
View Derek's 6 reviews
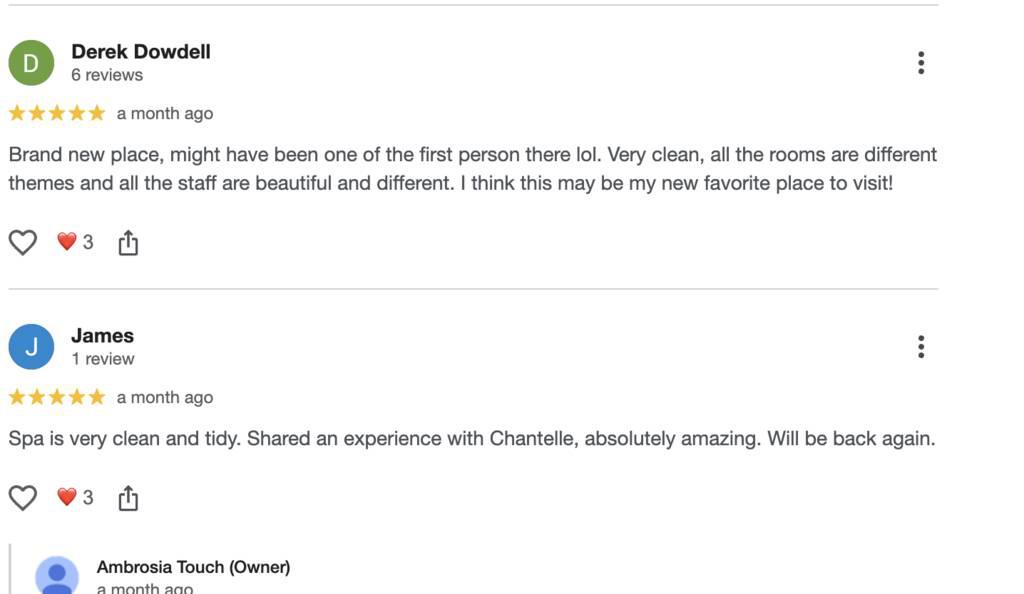point(107,75)
